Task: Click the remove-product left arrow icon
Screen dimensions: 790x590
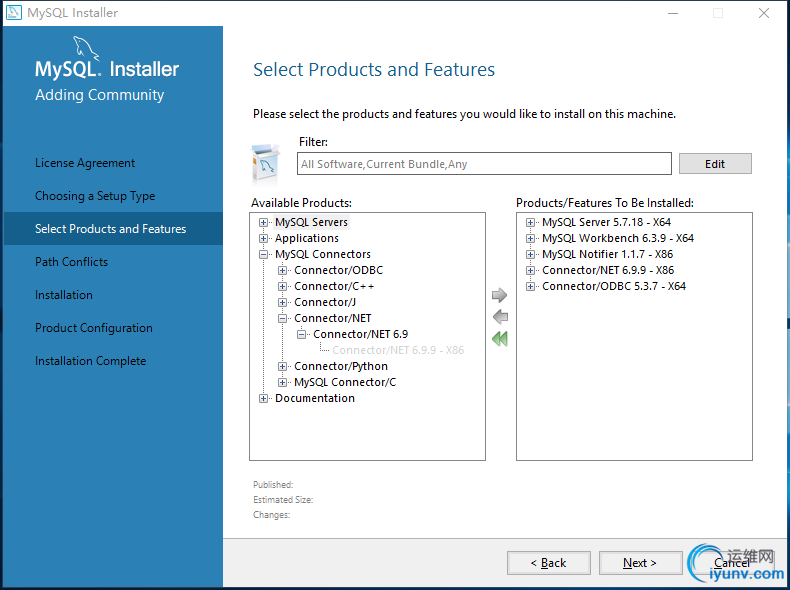Action: point(500,317)
